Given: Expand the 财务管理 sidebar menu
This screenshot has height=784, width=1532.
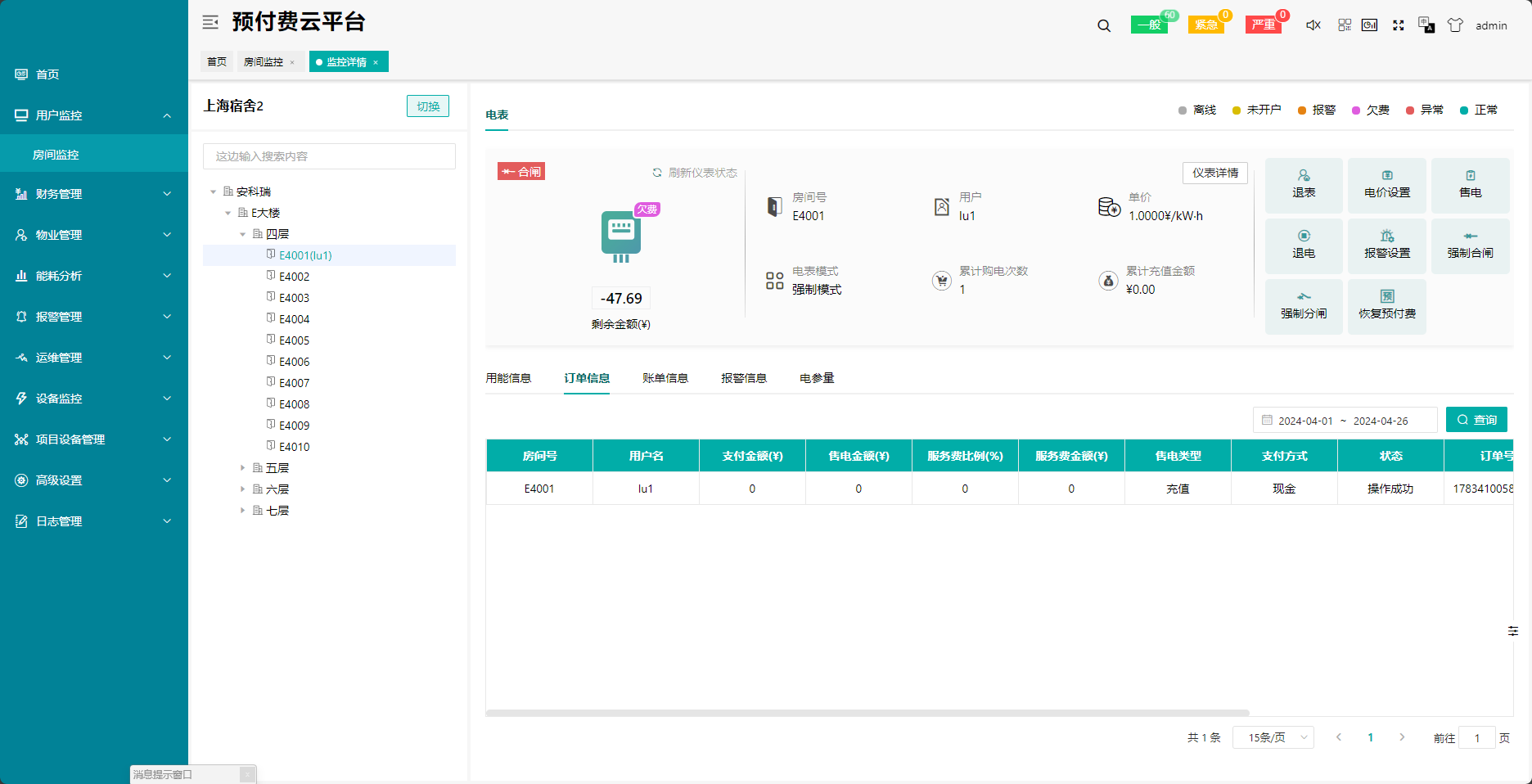Looking at the screenshot, I should point(94,194).
